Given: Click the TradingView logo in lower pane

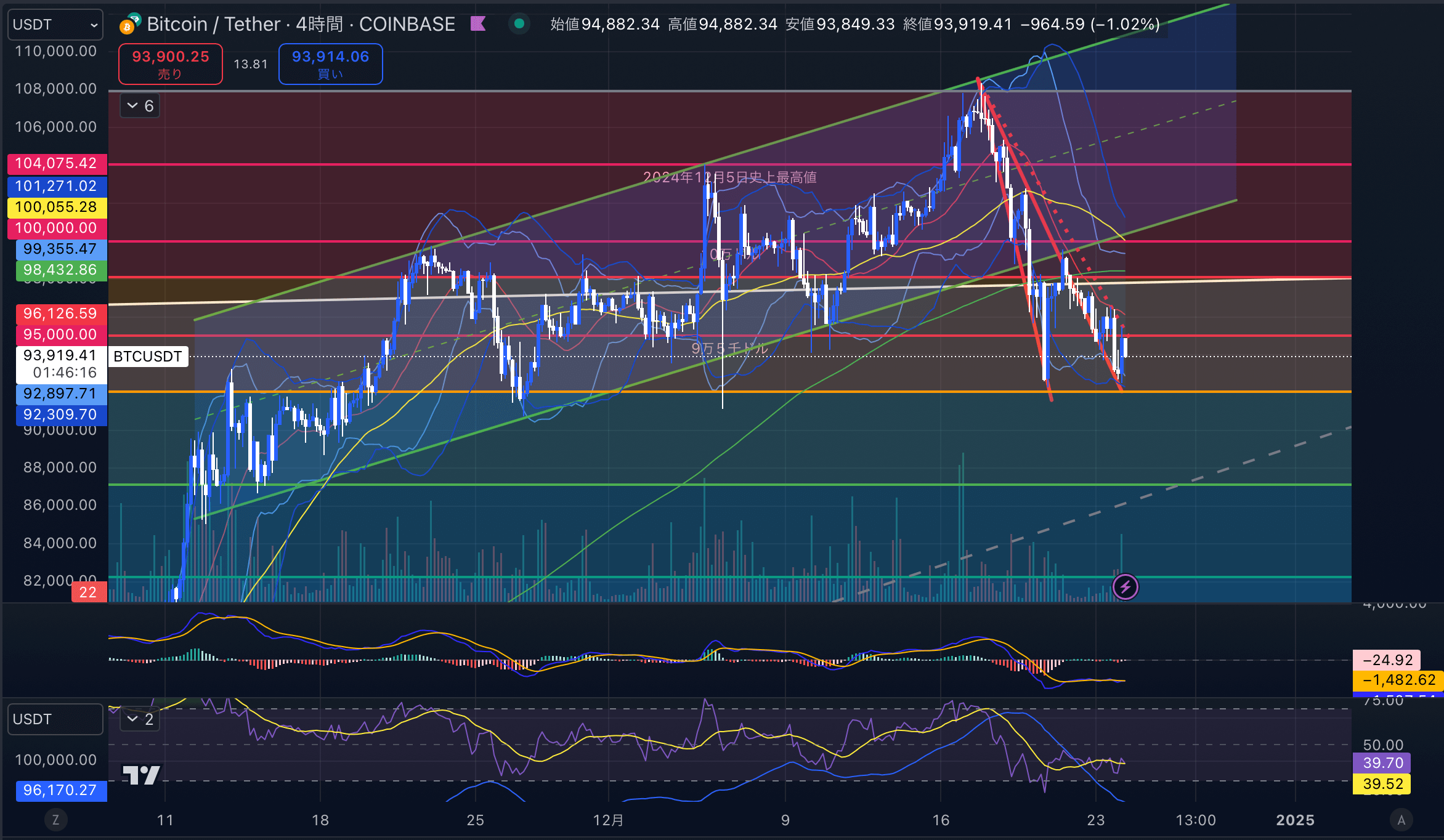Looking at the screenshot, I should tap(141, 775).
